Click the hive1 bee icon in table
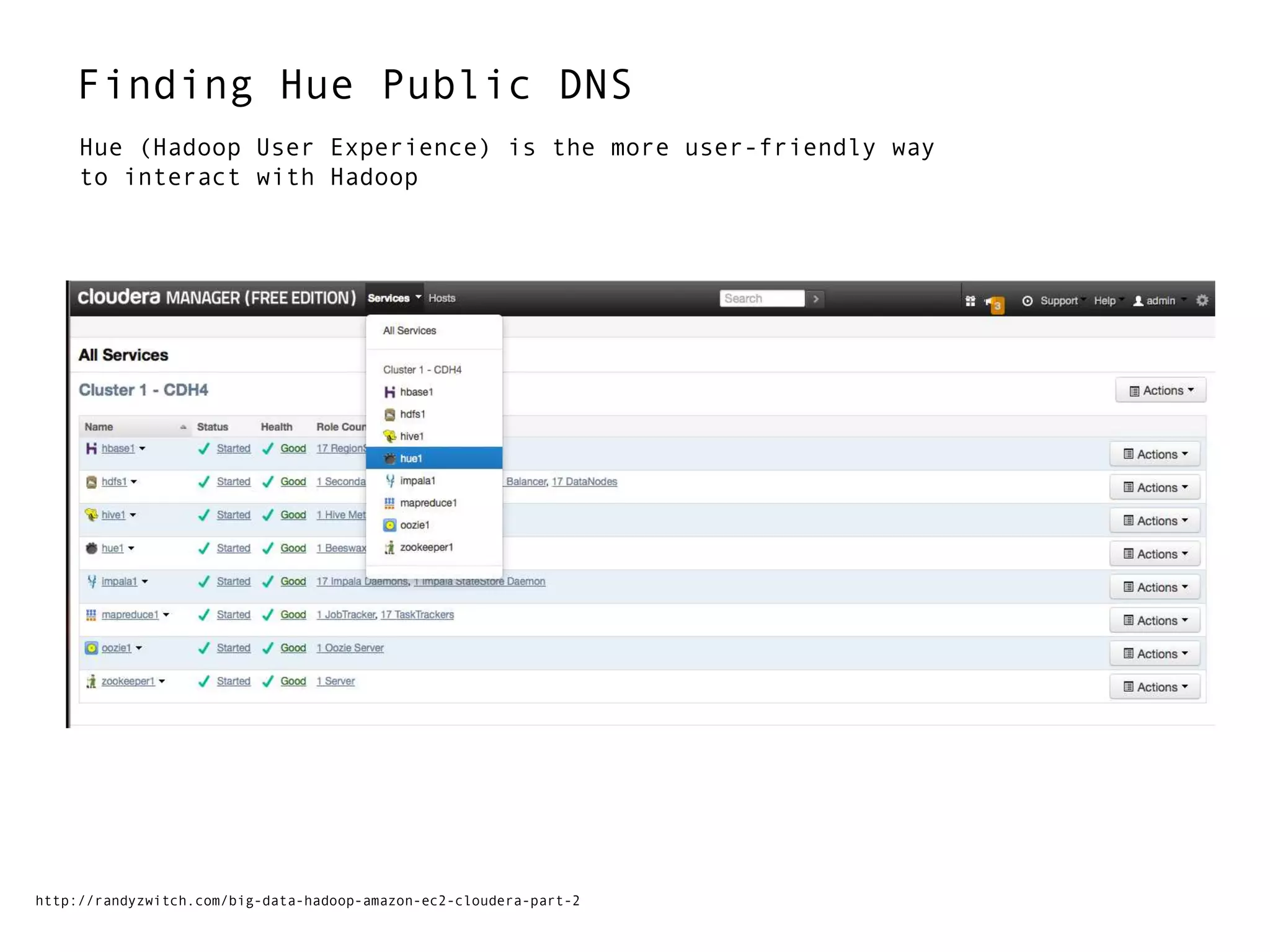Viewport: 1270px width, 952px height. point(91,514)
